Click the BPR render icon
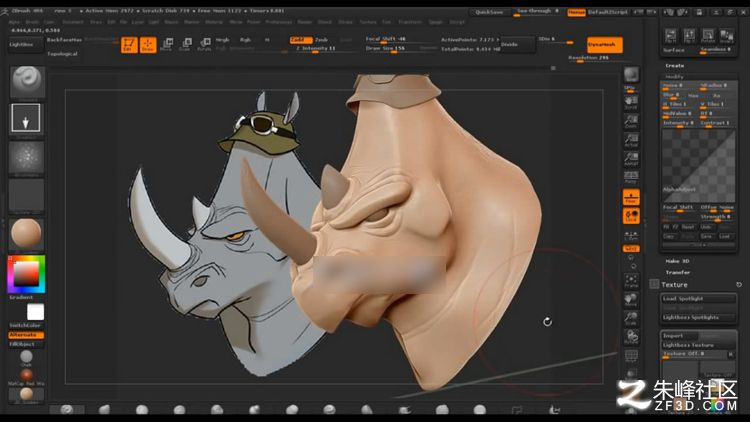 631,75
